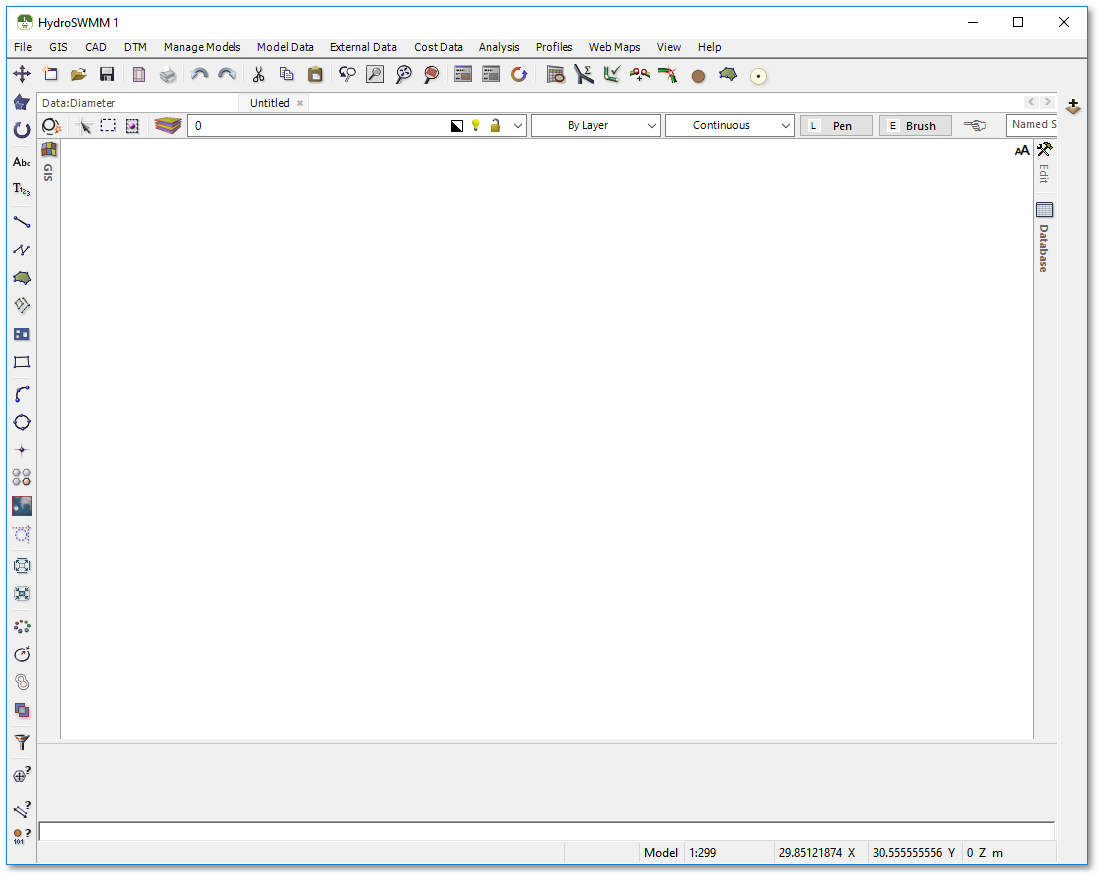Image resolution: width=1100 pixels, height=877 pixels.
Task: Click the arrow pointer select icon
Action: point(85,126)
